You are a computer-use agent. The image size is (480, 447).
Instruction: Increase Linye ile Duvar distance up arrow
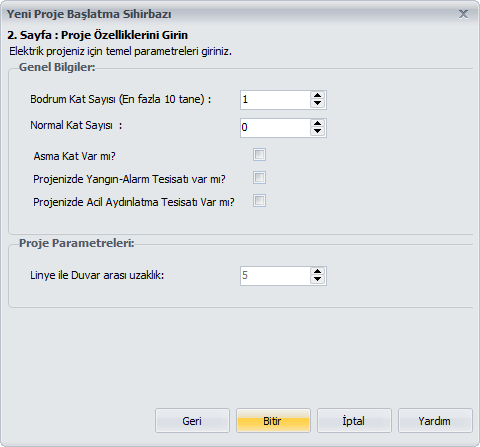(317, 272)
